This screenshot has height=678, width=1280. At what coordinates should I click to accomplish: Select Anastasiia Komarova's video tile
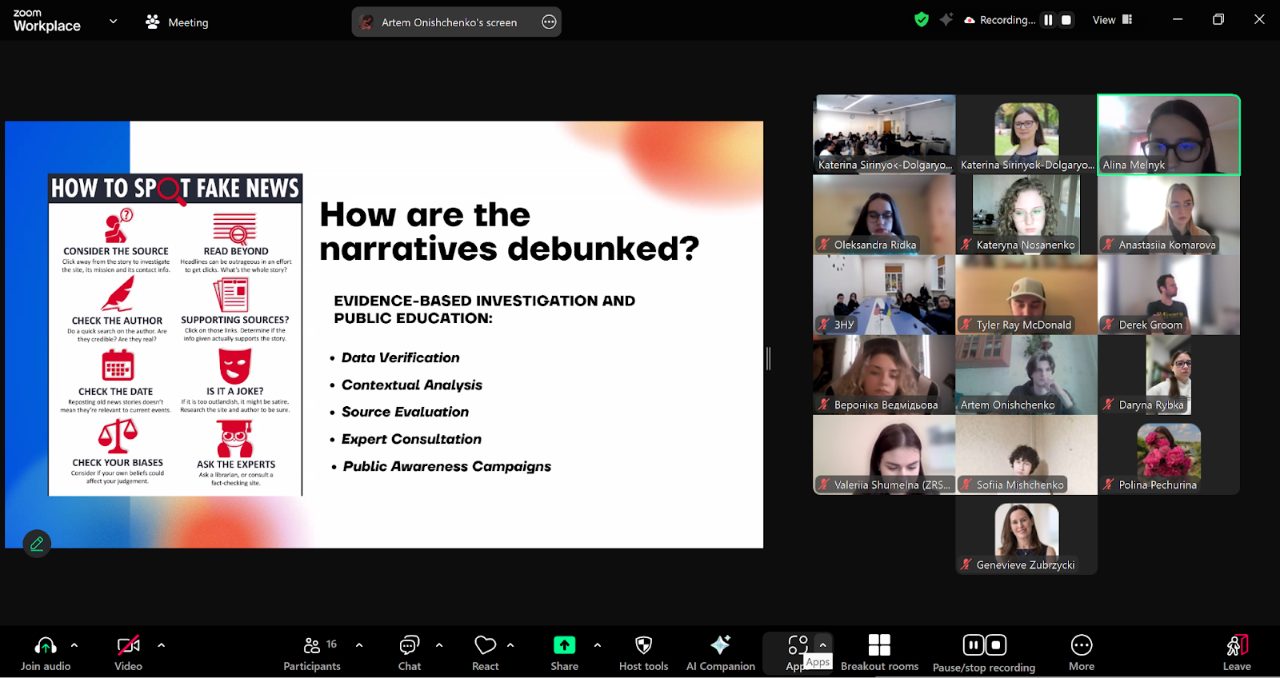coord(1169,215)
